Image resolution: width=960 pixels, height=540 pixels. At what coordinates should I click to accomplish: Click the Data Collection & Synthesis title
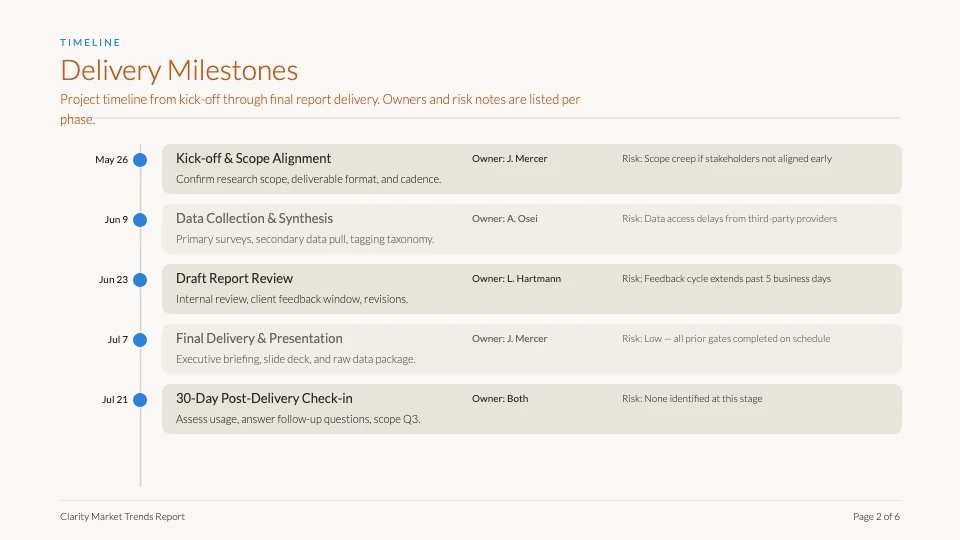pyautogui.click(x=254, y=219)
